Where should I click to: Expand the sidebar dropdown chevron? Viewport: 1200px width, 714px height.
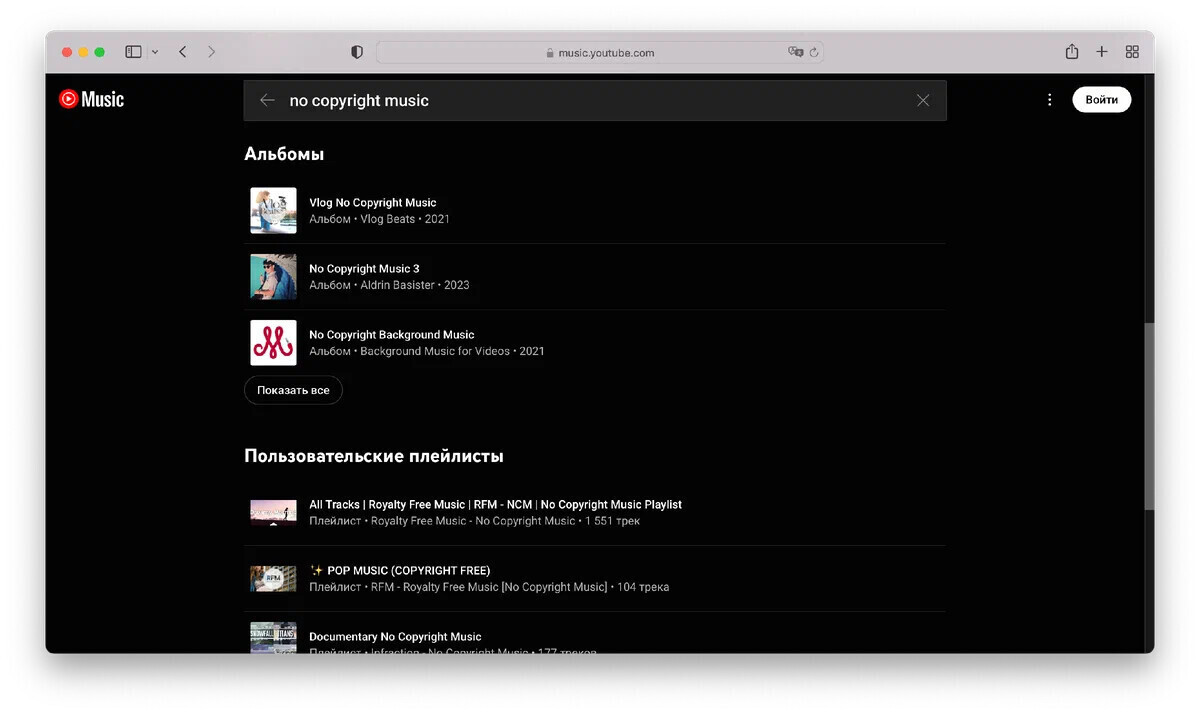click(x=155, y=52)
